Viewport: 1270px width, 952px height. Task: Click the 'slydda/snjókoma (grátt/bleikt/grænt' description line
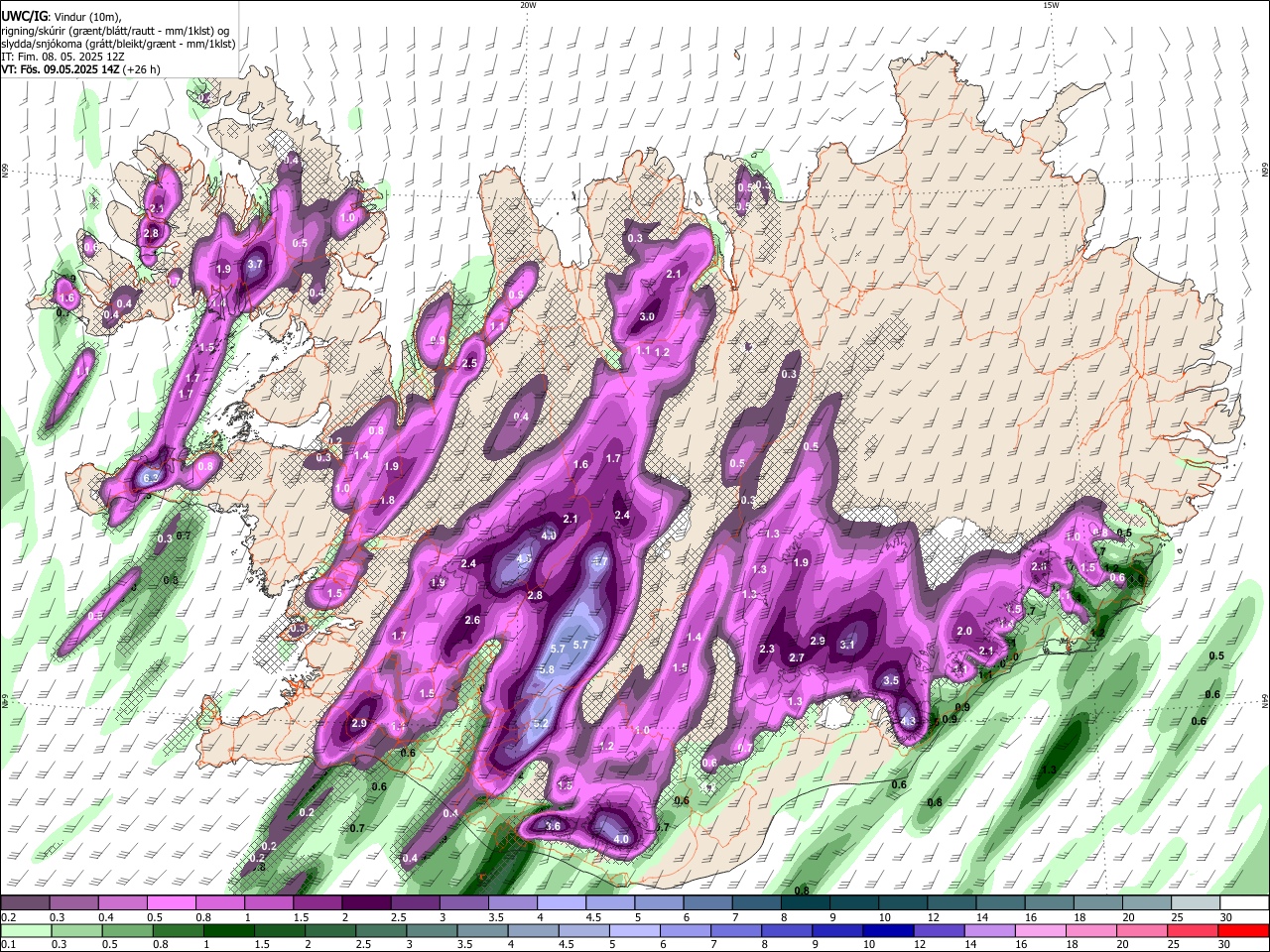point(118,44)
